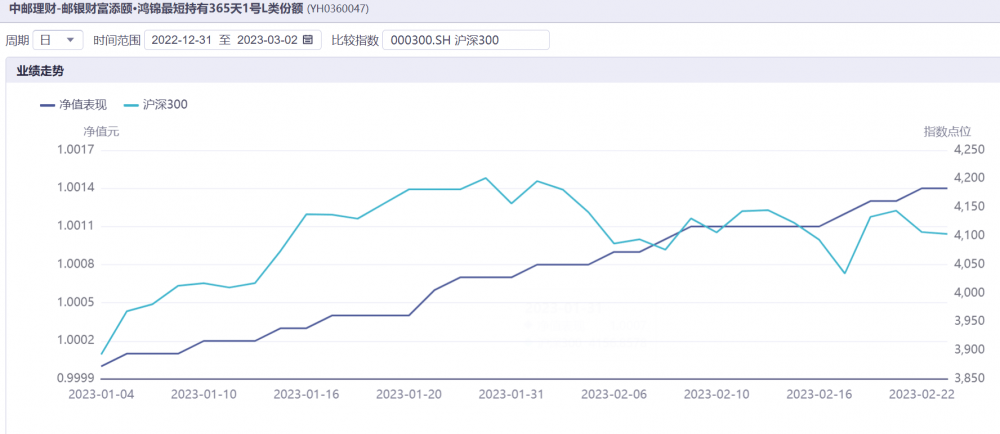Click the 净值元 left axis title
The width and height of the screenshot is (1000, 434).
point(101,131)
